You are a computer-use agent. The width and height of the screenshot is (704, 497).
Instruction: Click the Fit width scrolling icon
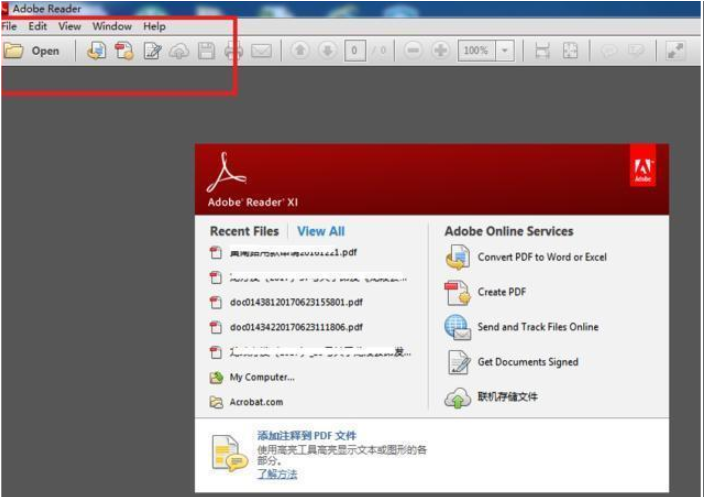542,51
